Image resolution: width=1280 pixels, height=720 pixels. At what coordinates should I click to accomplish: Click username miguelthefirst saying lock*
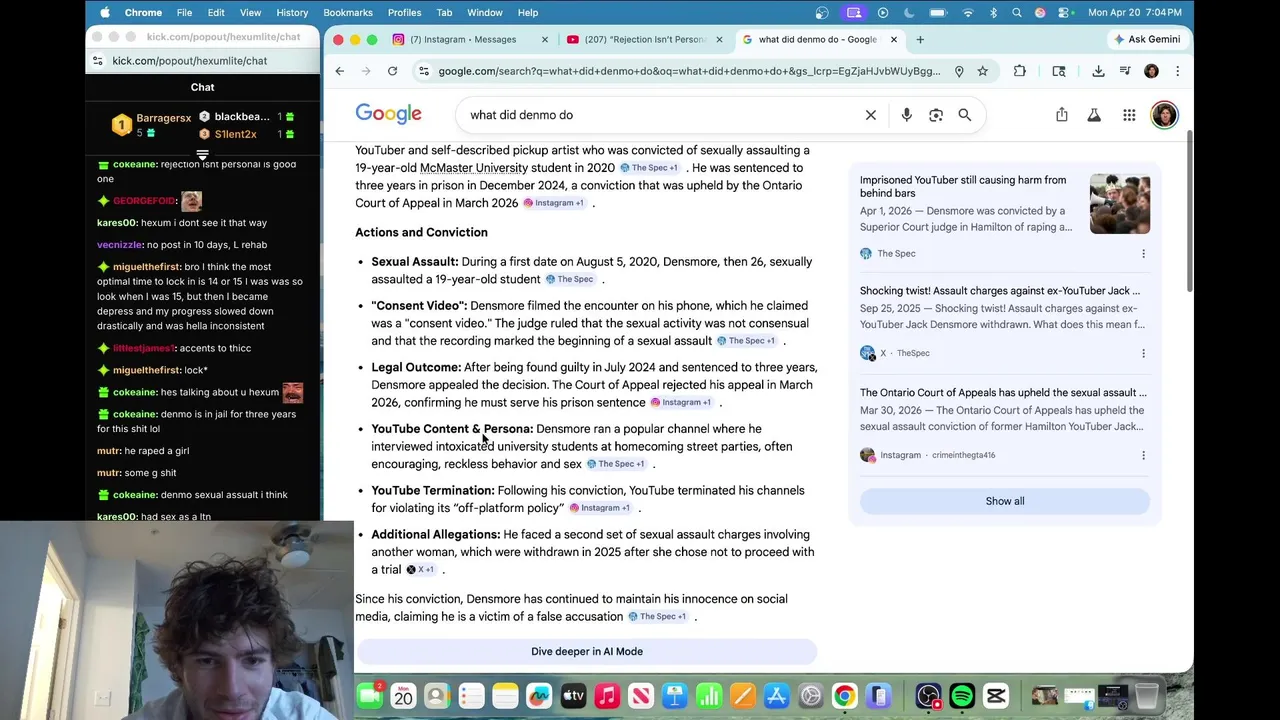click(145, 370)
